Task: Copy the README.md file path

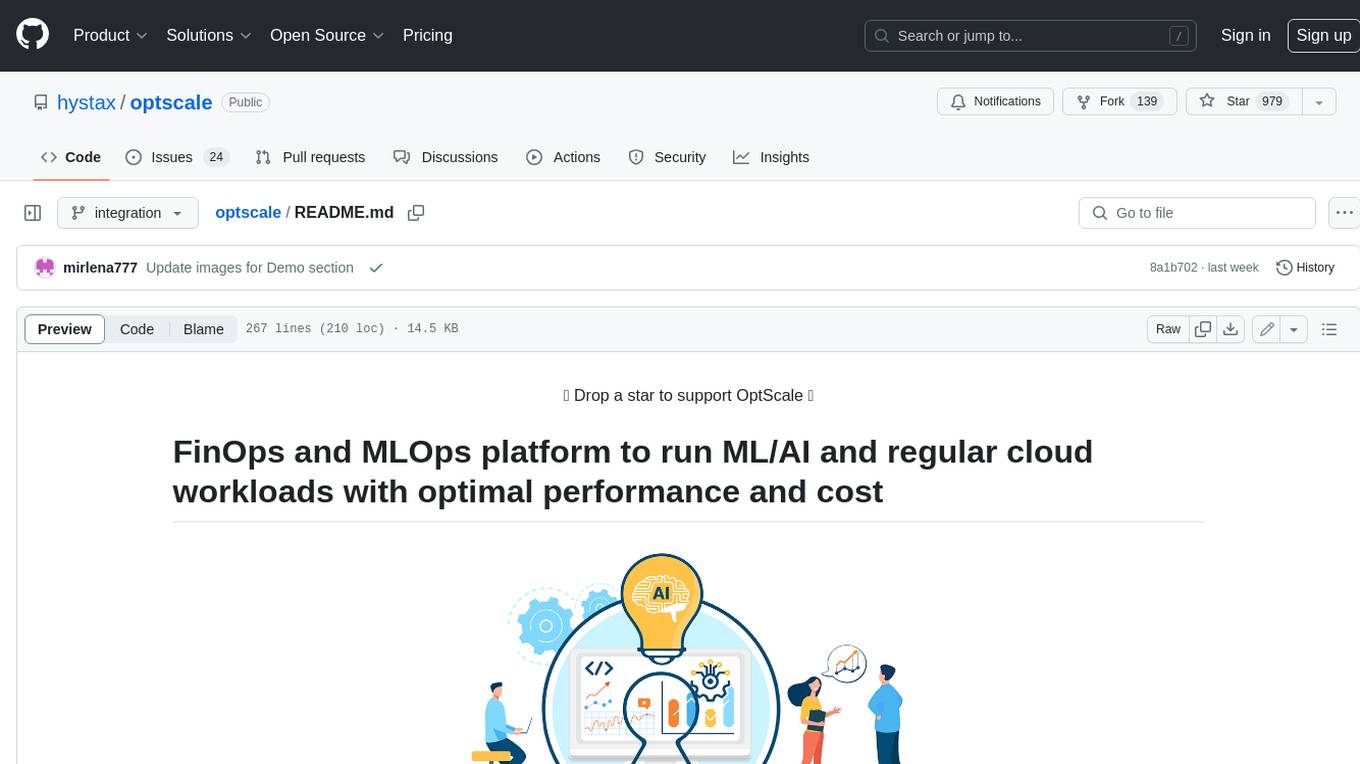Action: click(416, 213)
